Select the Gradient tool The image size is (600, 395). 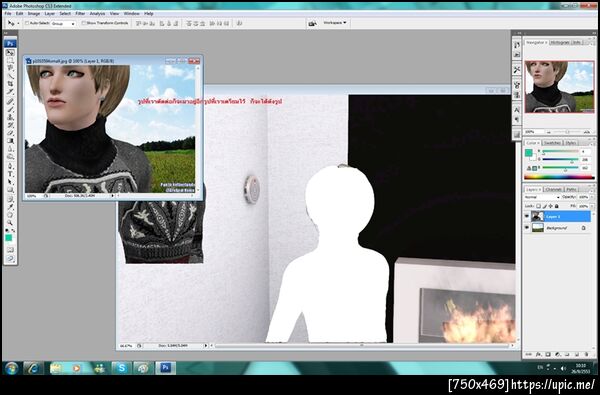coord(10,140)
